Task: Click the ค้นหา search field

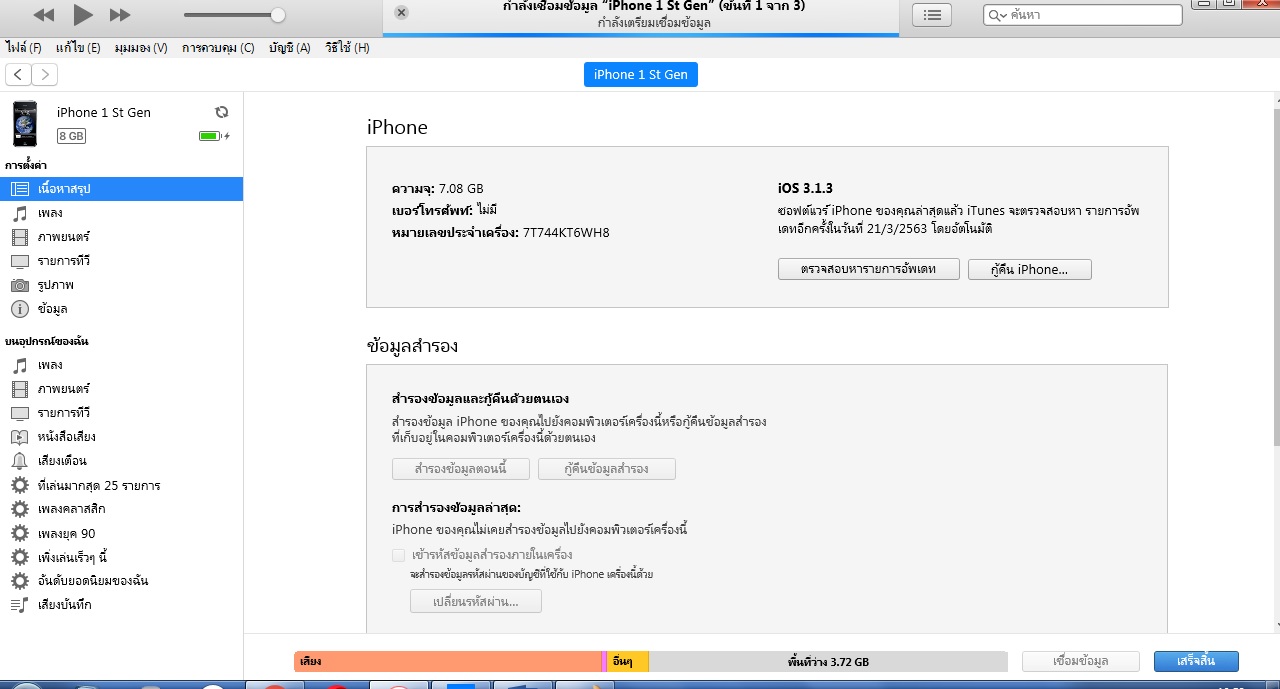Action: [x=1083, y=15]
